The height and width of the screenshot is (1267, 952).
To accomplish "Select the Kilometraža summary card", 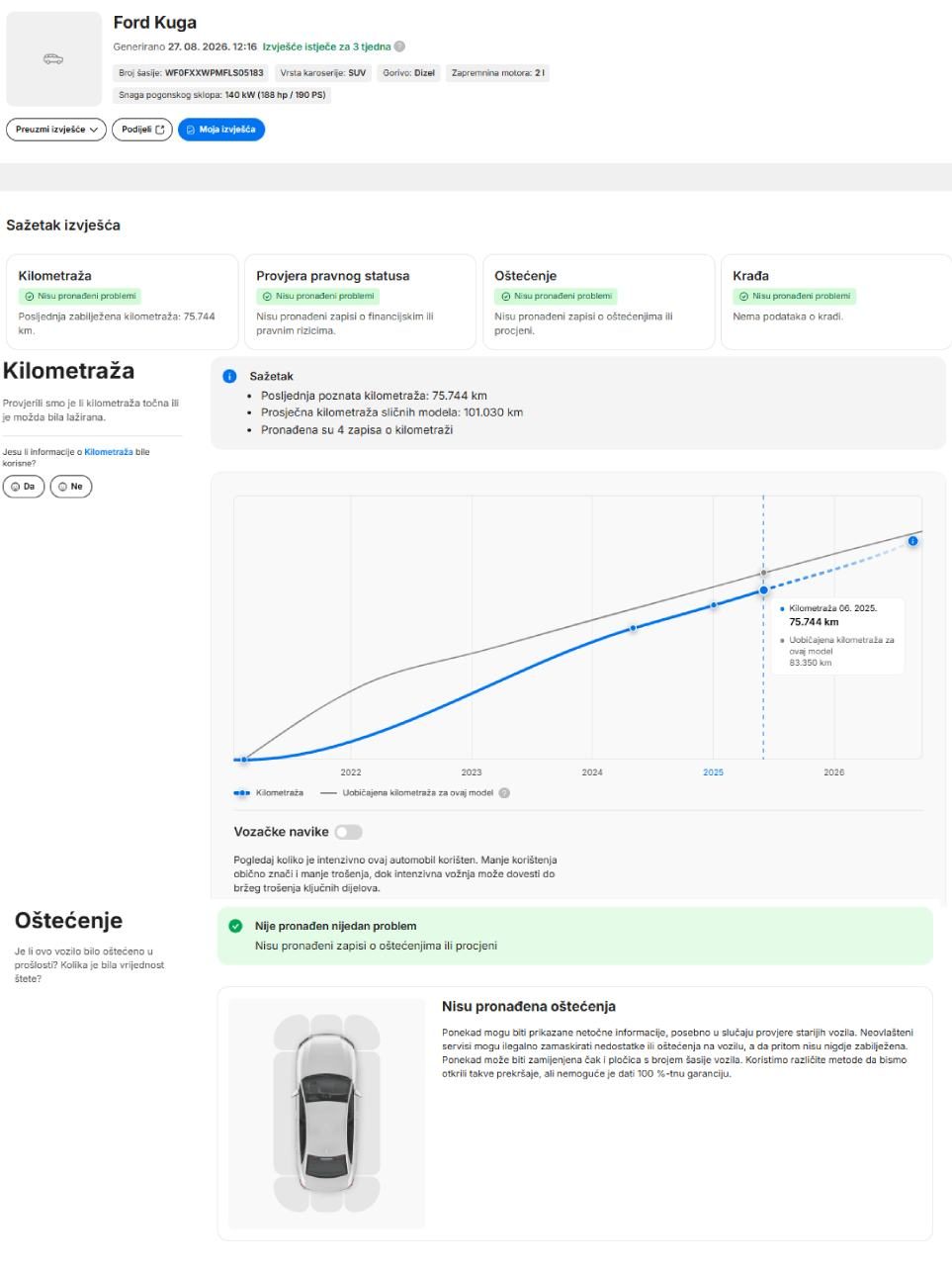I will pos(123,303).
